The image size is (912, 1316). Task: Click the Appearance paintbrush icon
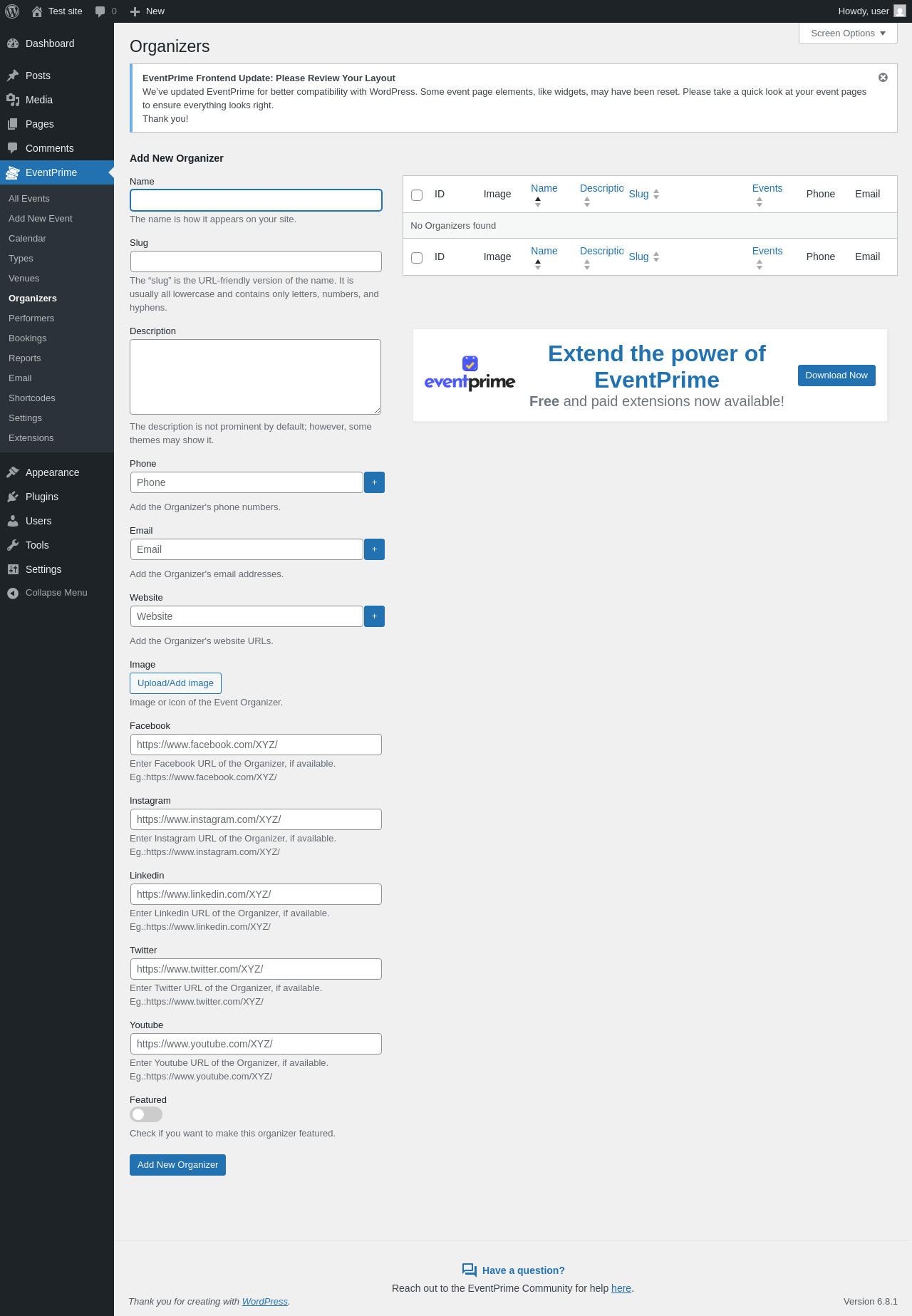pyautogui.click(x=13, y=472)
